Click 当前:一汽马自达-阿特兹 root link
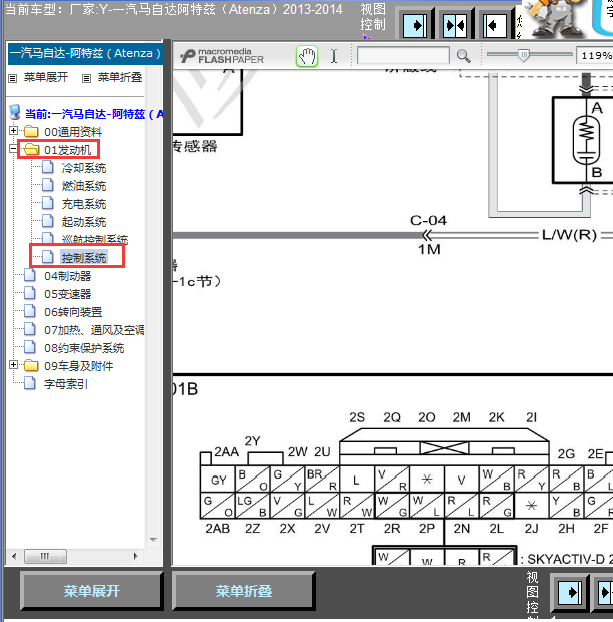 (x=94, y=114)
